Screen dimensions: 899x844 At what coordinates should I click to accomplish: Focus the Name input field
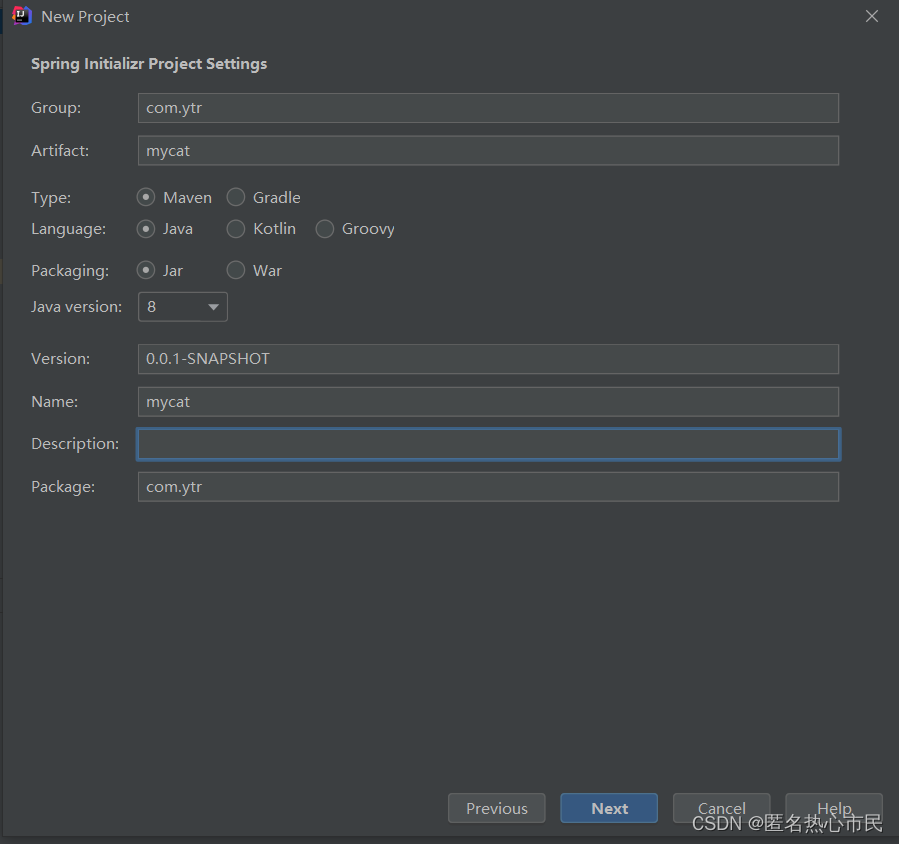coord(488,402)
